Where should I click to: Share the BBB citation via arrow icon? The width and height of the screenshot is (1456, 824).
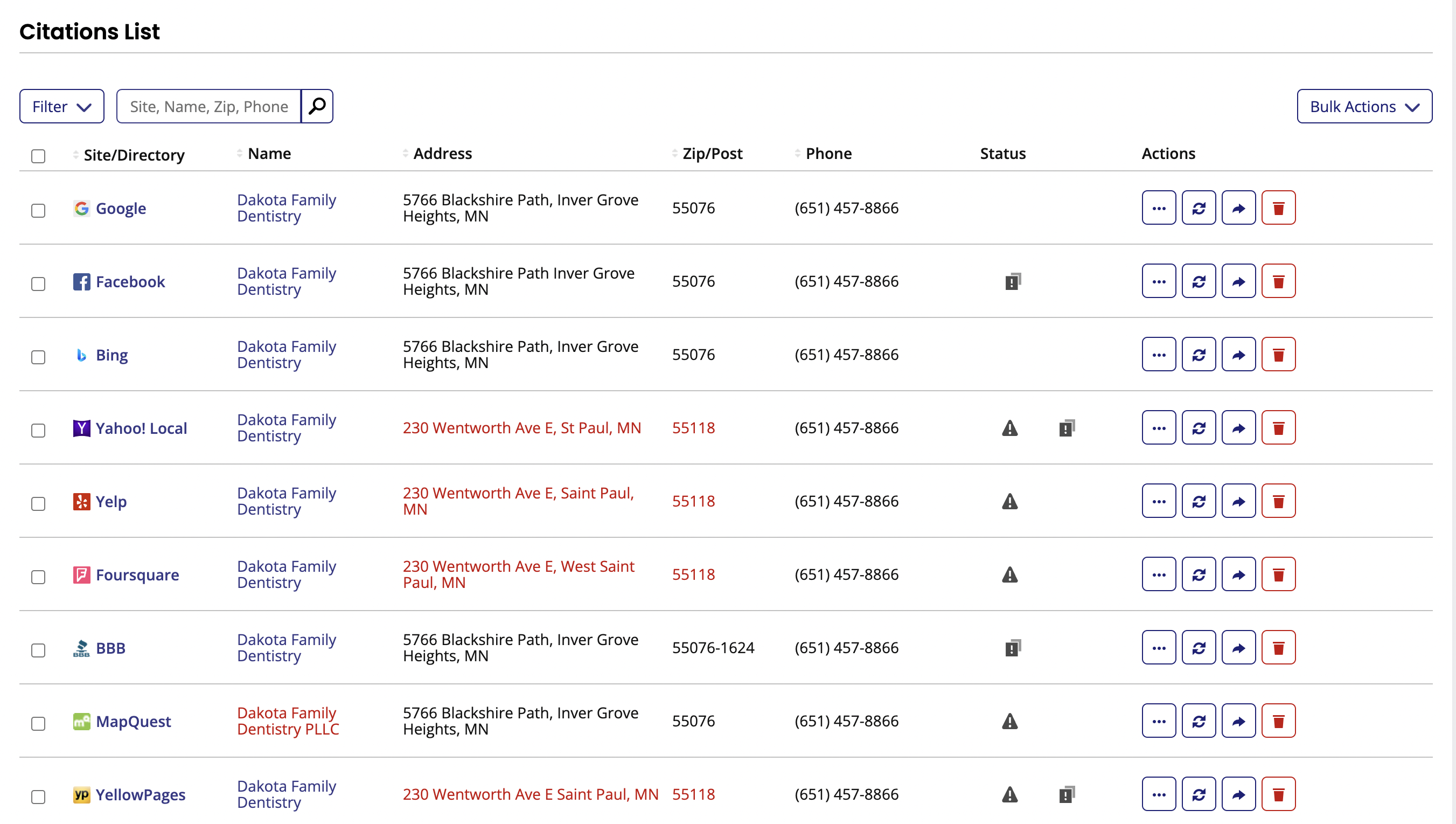1238,647
